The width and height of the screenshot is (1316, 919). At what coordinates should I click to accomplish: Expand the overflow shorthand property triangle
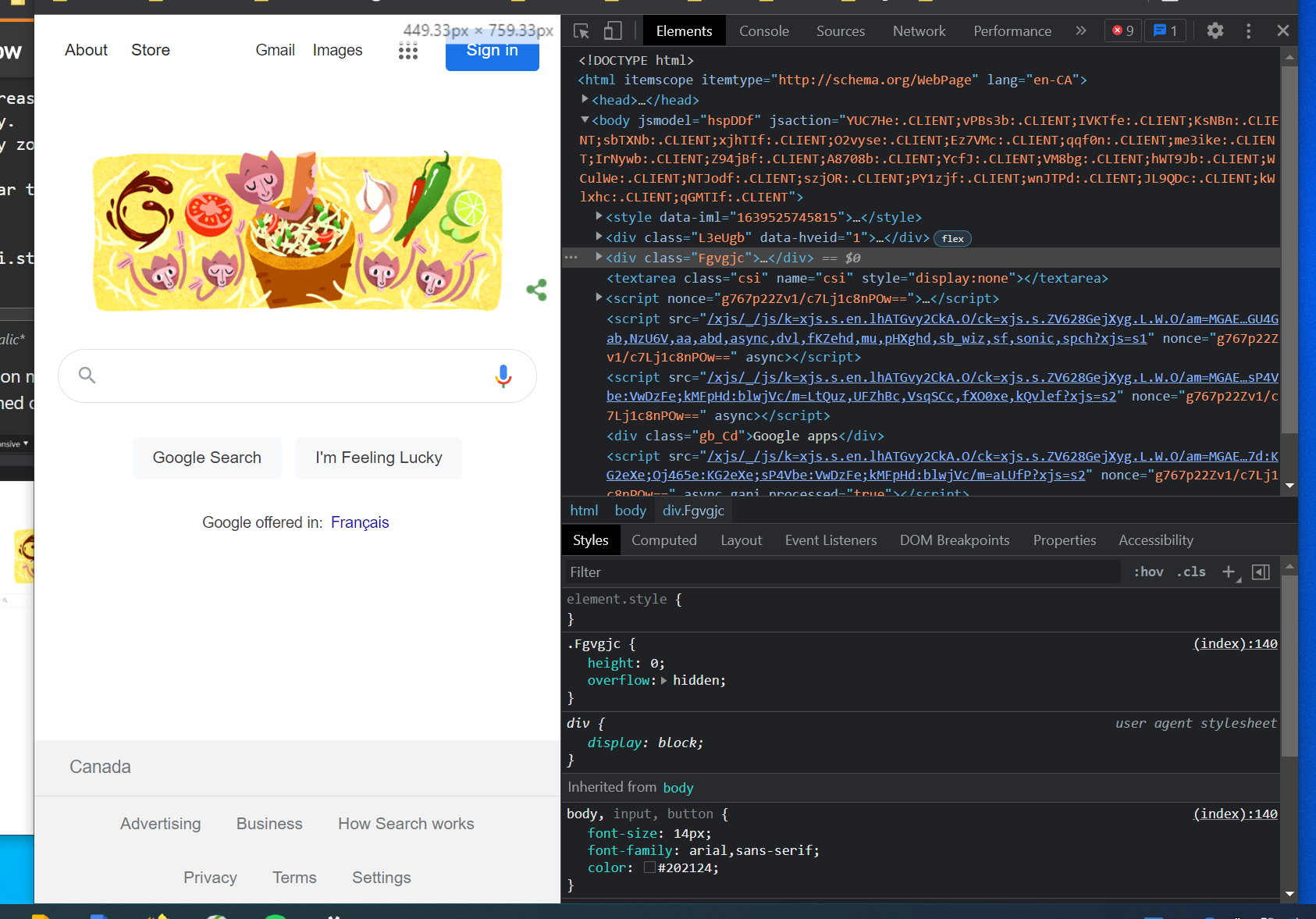664,681
